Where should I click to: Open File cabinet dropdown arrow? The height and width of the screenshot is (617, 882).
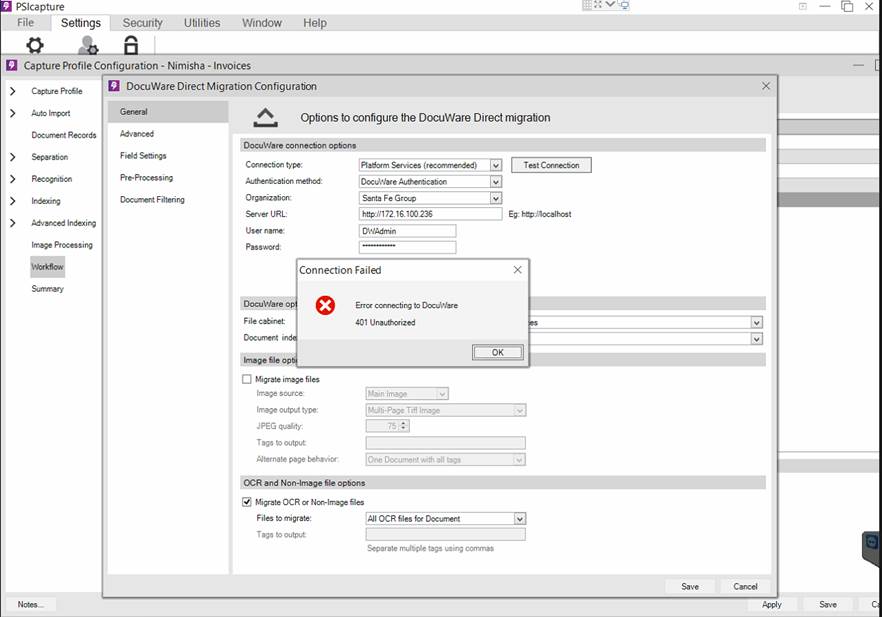(756, 322)
